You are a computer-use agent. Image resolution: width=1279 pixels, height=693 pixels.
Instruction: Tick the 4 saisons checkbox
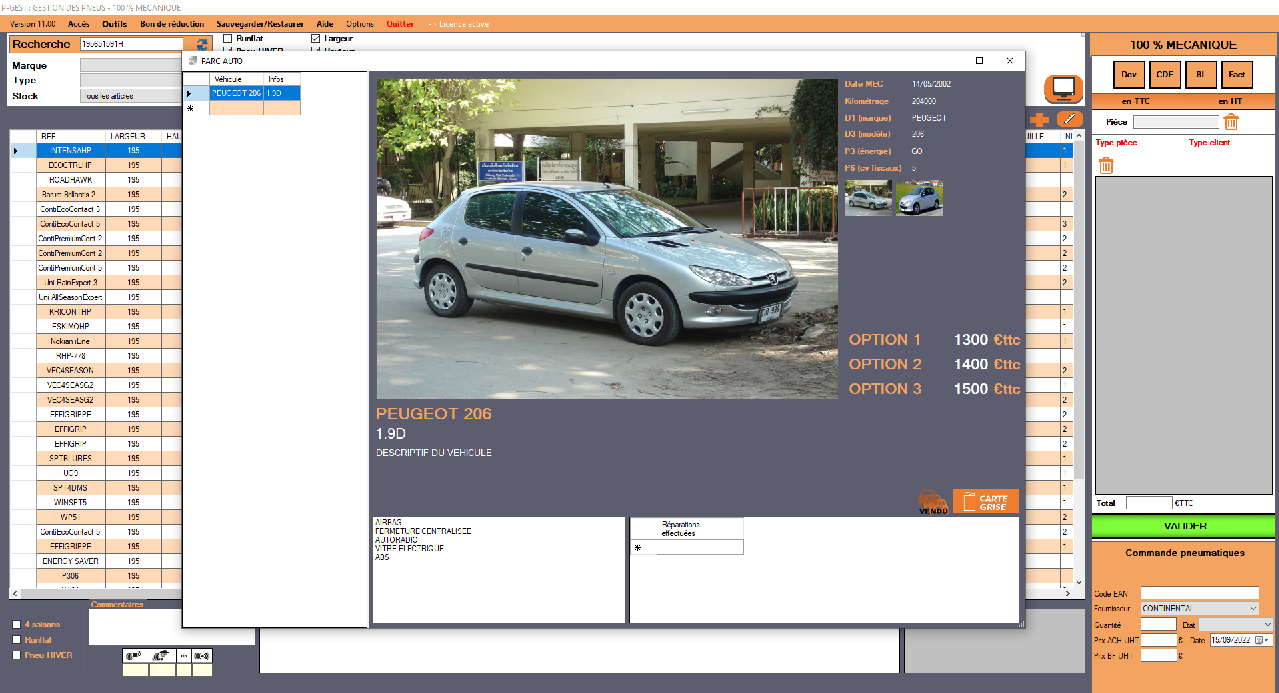[16, 625]
